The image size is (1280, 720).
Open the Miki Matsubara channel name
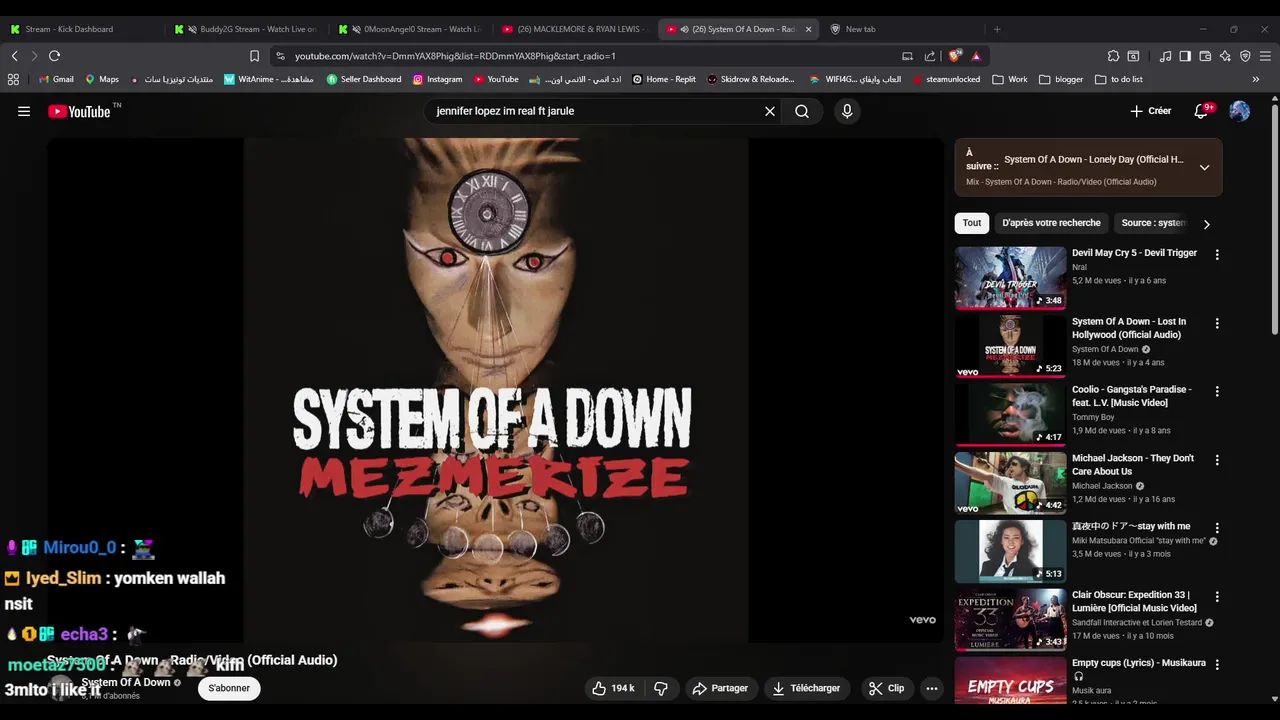coord(1139,541)
